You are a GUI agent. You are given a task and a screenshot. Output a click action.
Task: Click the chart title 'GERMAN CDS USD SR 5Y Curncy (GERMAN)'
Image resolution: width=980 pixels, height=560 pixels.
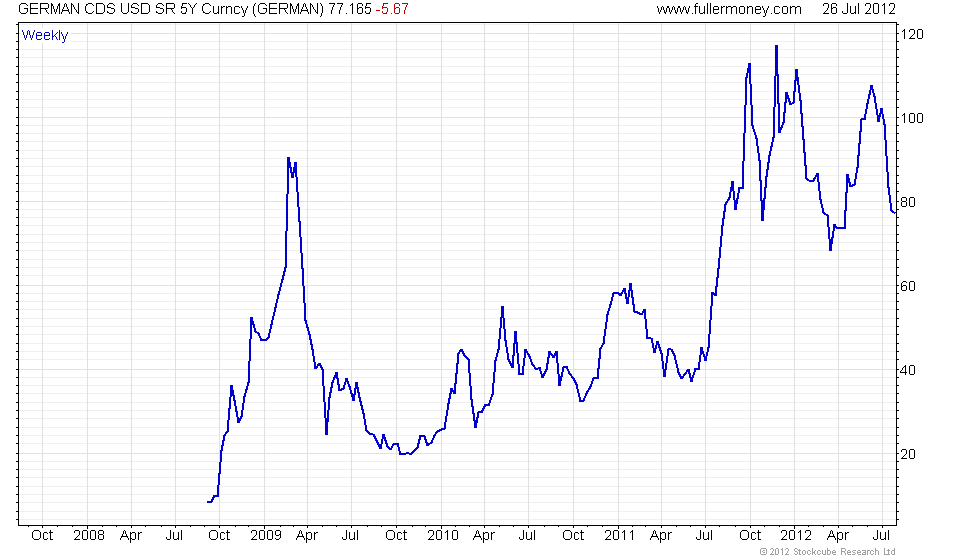pos(171,9)
